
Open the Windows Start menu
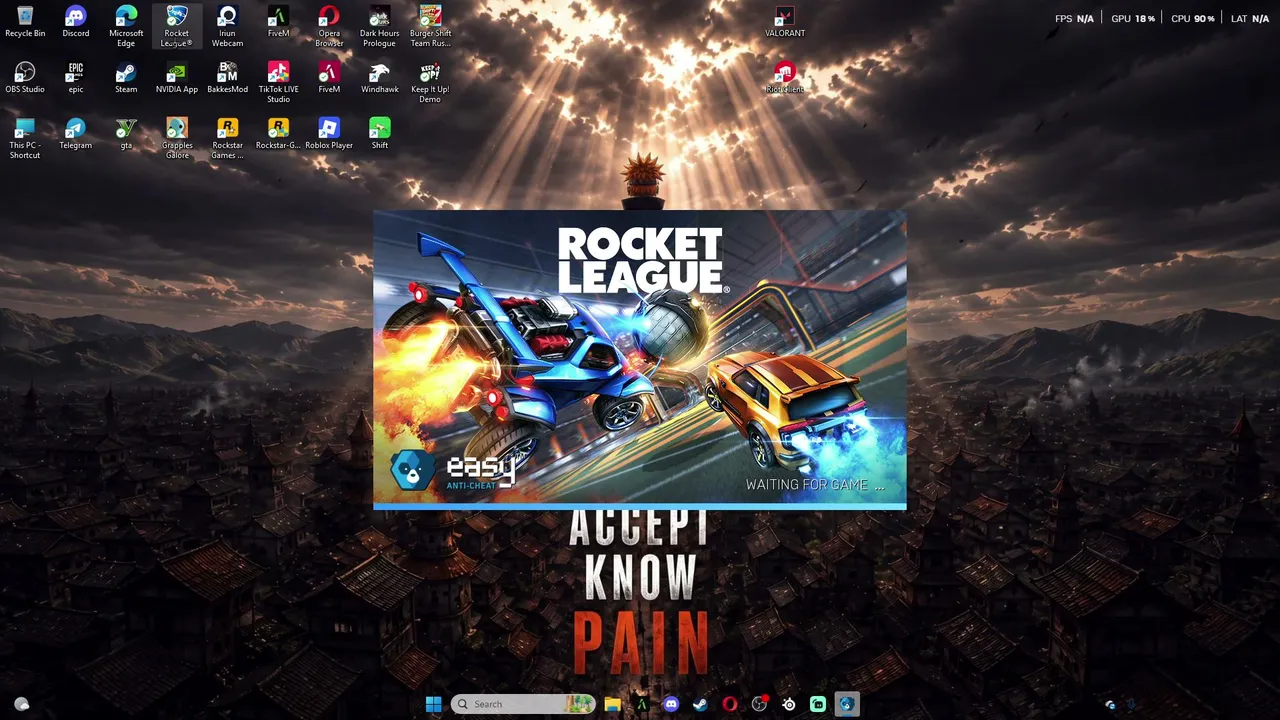pos(433,704)
